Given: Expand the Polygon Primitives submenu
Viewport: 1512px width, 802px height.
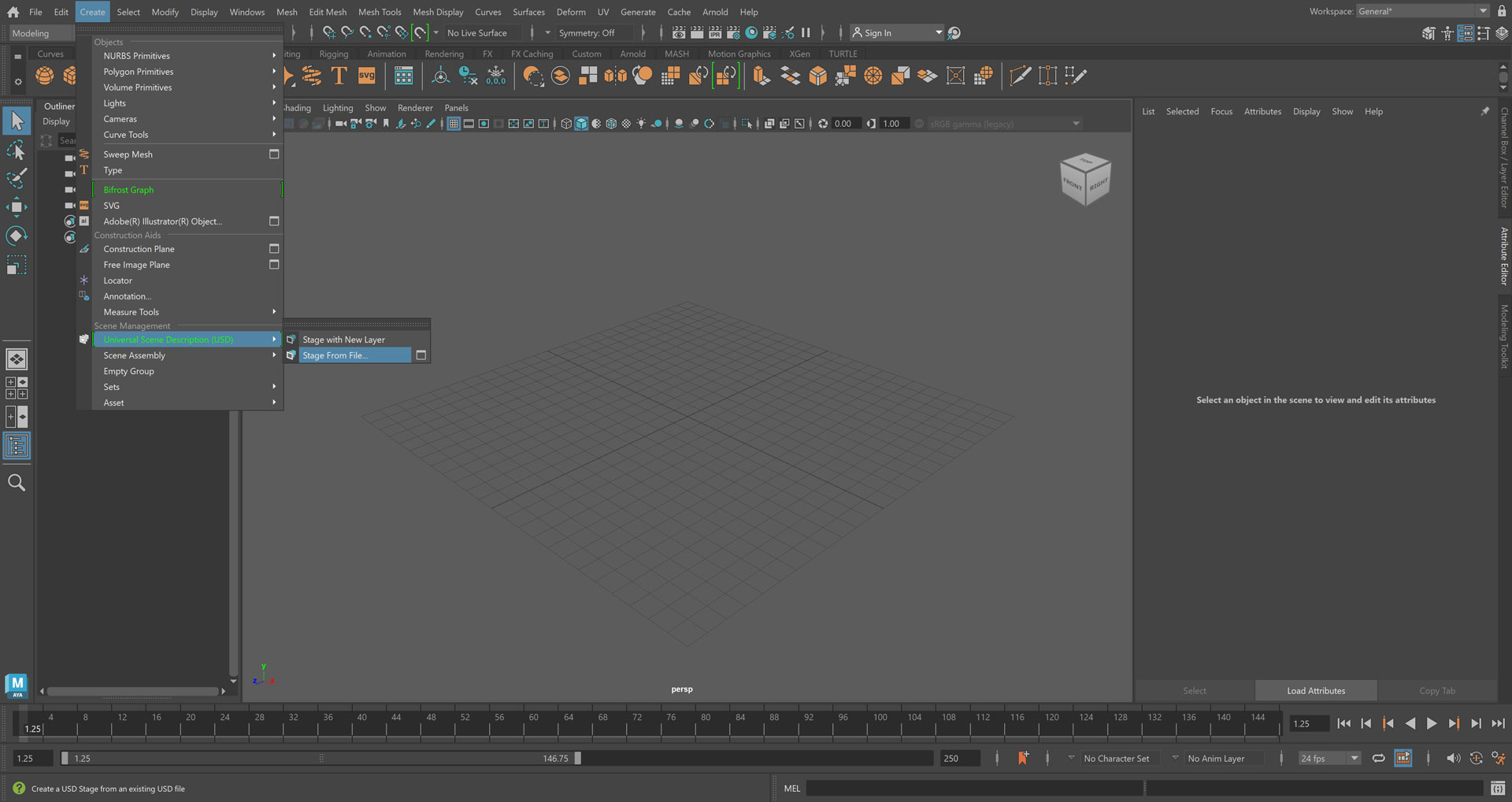Looking at the screenshot, I should [x=187, y=72].
